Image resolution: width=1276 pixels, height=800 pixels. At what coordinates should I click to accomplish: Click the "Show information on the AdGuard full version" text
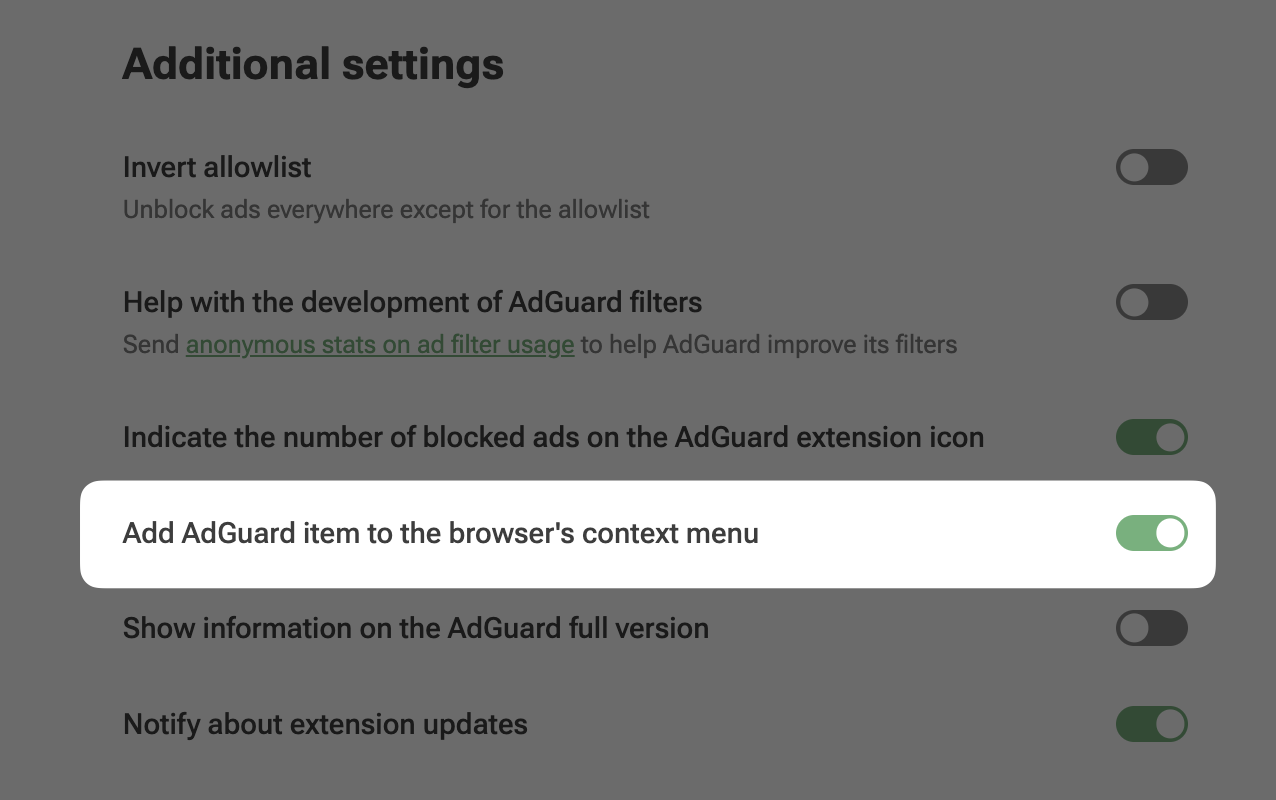coord(415,628)
